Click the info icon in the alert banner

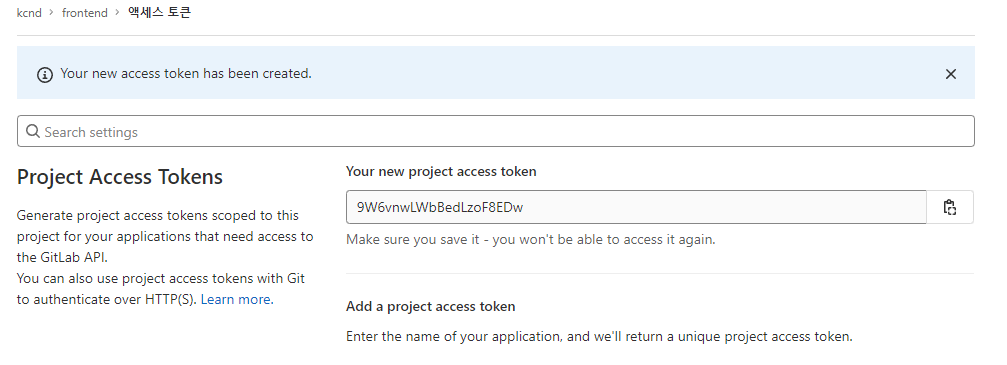tap(44, 75)
